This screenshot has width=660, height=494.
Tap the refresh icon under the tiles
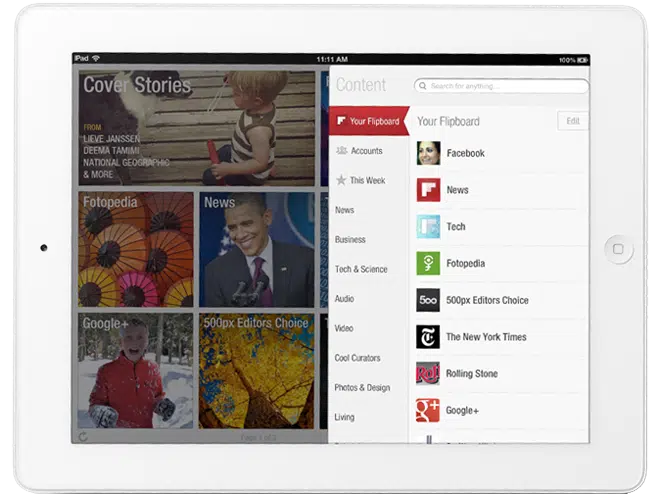83,436
